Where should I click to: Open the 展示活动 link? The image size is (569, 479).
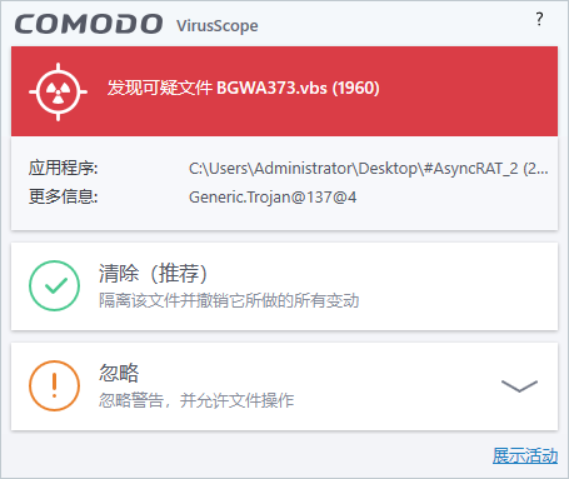click(525, 455)
